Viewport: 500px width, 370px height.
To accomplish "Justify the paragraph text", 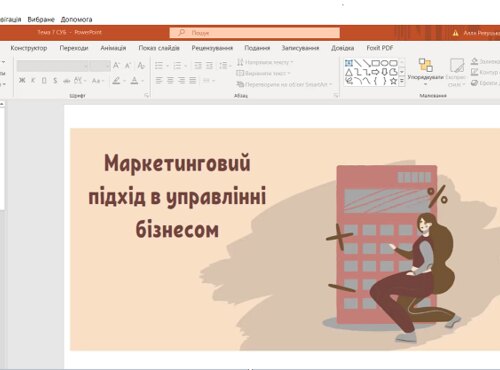I will [x=193, y=80].
